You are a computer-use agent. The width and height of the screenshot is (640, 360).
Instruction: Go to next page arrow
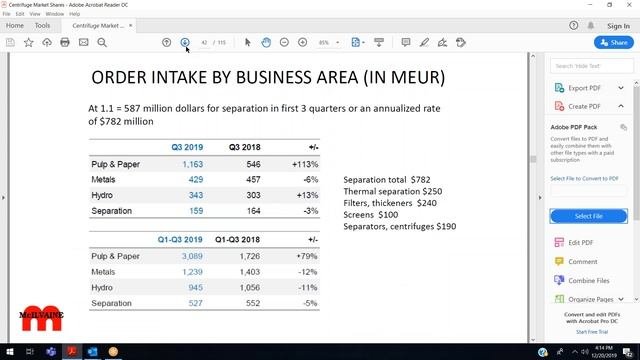pyautogui.click(x=185, y=42)
